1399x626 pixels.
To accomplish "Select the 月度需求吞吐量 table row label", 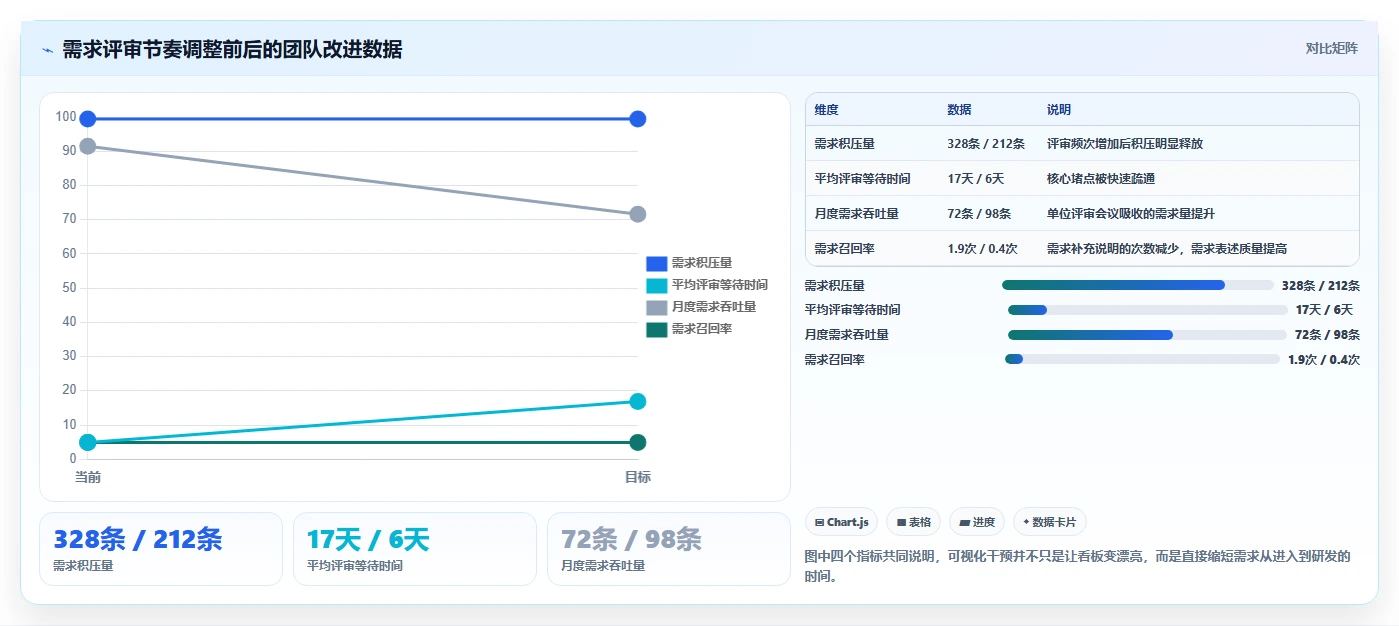I will point(856,214).
